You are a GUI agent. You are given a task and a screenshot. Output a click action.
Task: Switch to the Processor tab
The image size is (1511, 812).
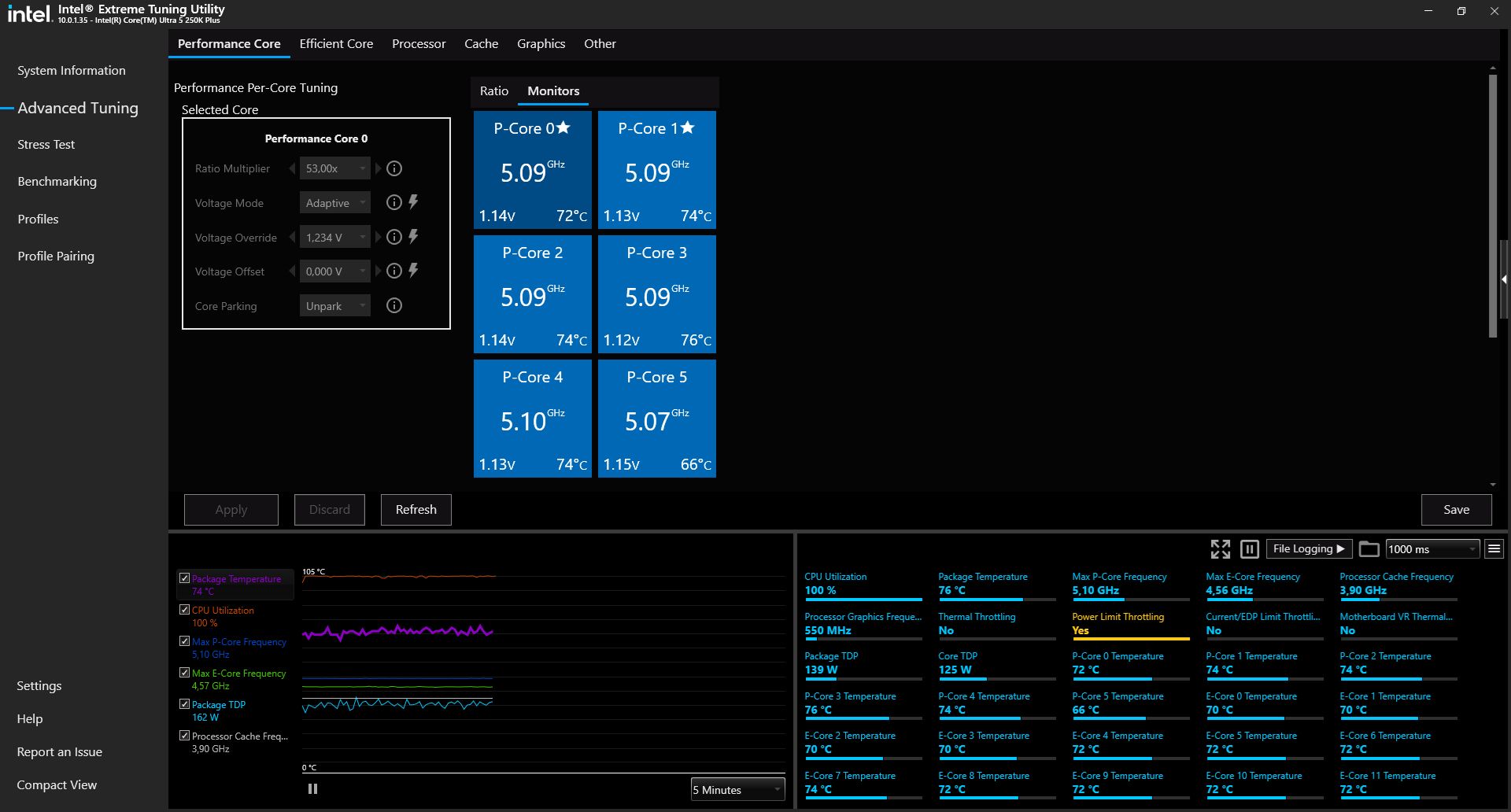click(x=419, y=44)
